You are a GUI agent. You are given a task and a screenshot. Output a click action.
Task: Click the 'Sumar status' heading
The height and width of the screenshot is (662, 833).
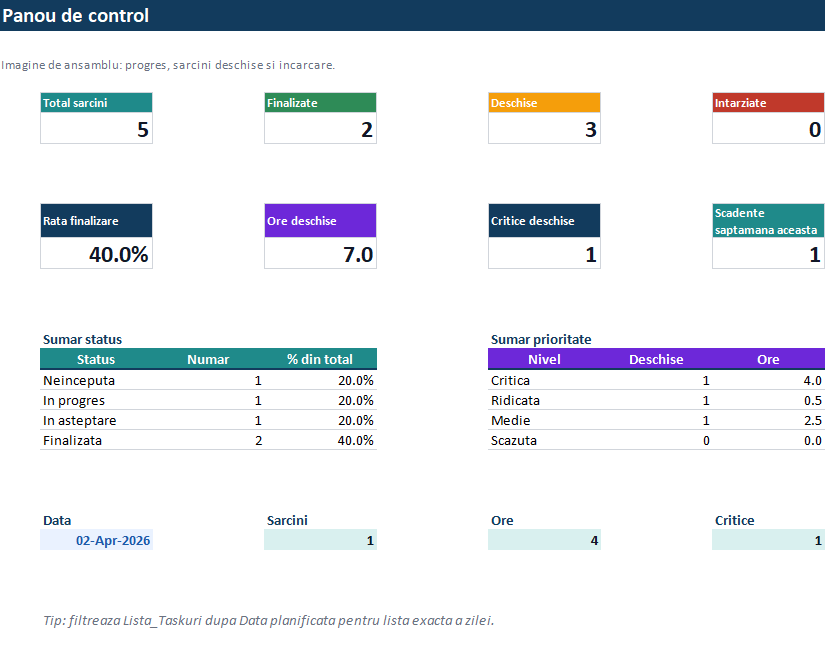(x=82, y=339)
